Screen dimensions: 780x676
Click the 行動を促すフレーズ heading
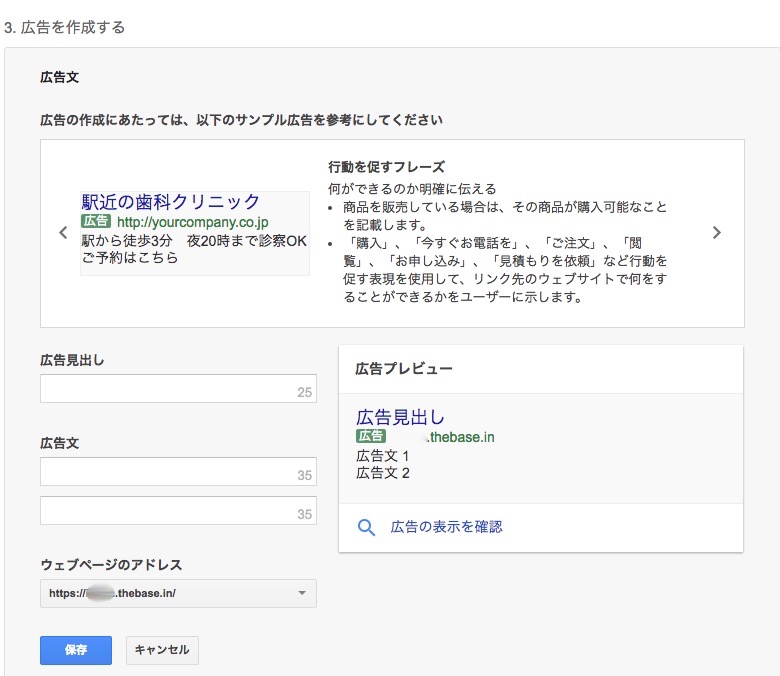point(386,167)
